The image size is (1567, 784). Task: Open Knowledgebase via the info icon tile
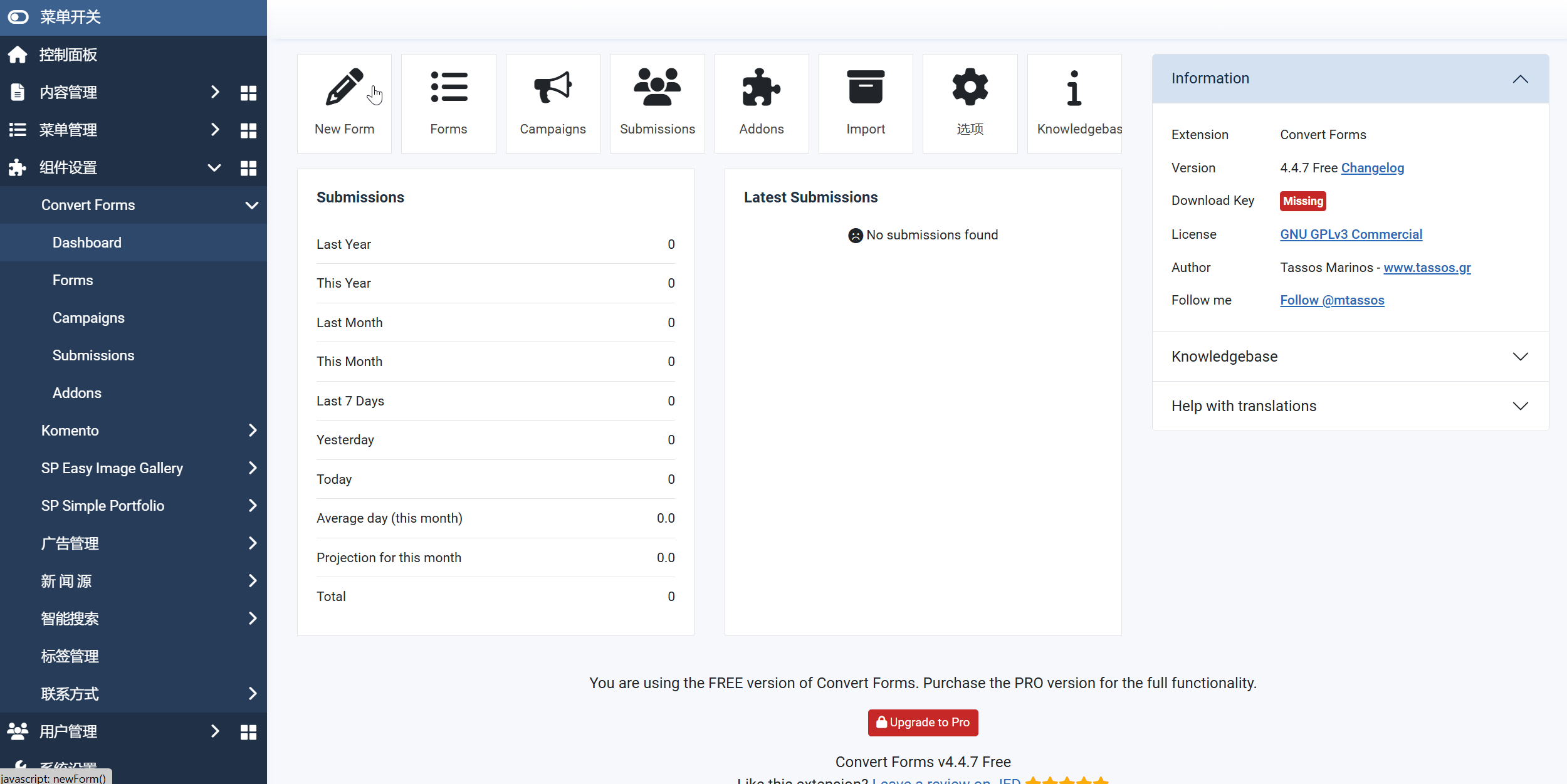click(x=1074, y=88)
